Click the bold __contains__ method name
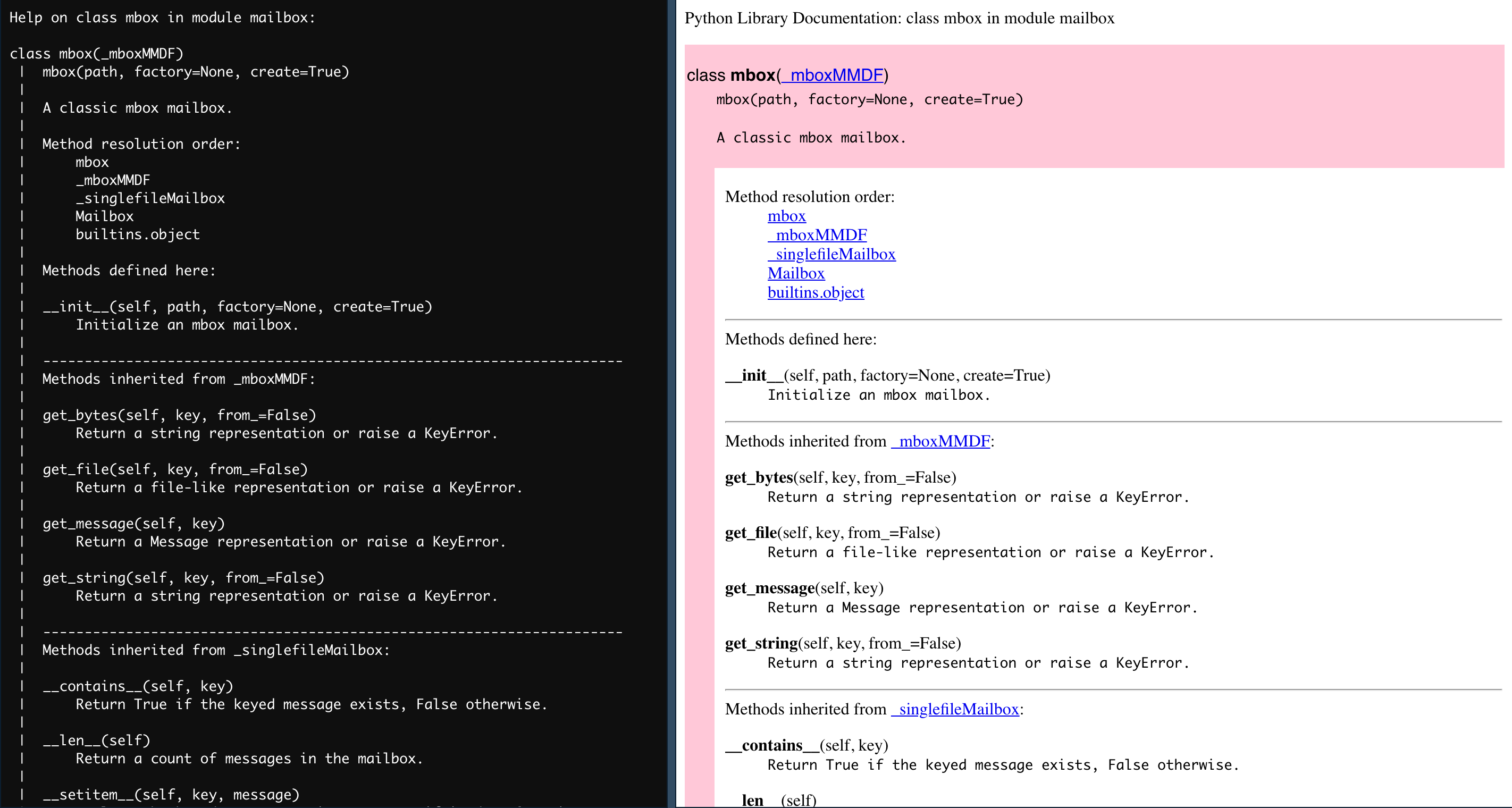Screen dimensions: 1512x808 [x=772, y=745]
